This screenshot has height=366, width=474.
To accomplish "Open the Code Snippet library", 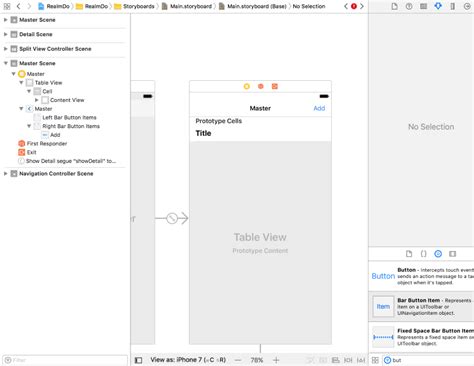I will 423,254.
